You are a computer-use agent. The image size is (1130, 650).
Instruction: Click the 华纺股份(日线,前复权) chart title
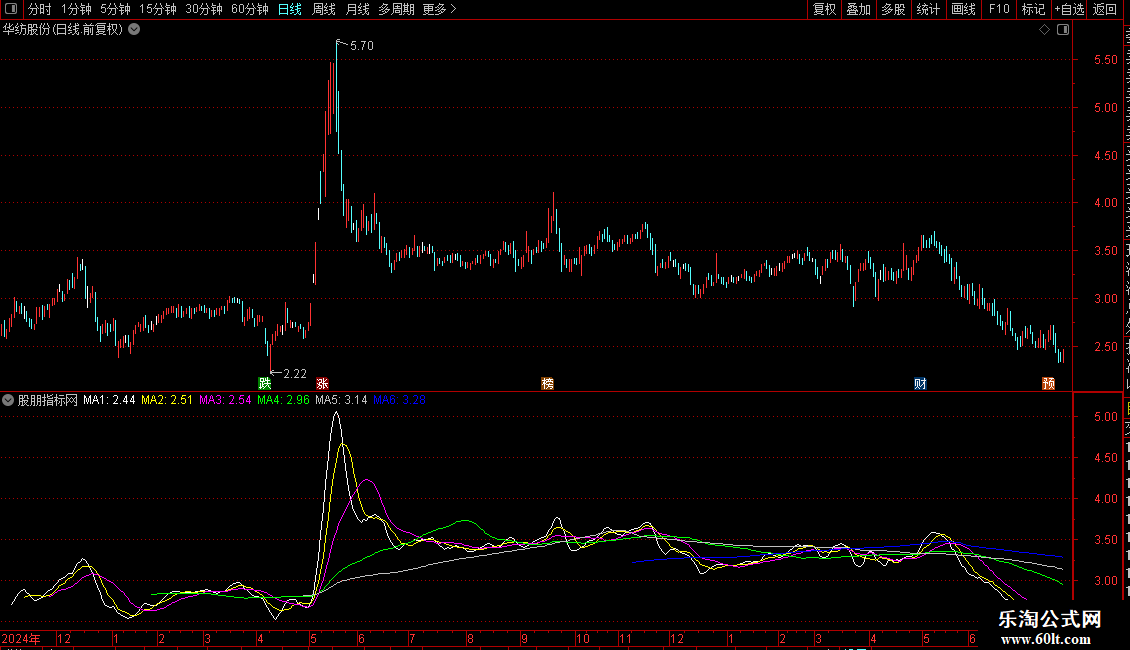point(63,30)
